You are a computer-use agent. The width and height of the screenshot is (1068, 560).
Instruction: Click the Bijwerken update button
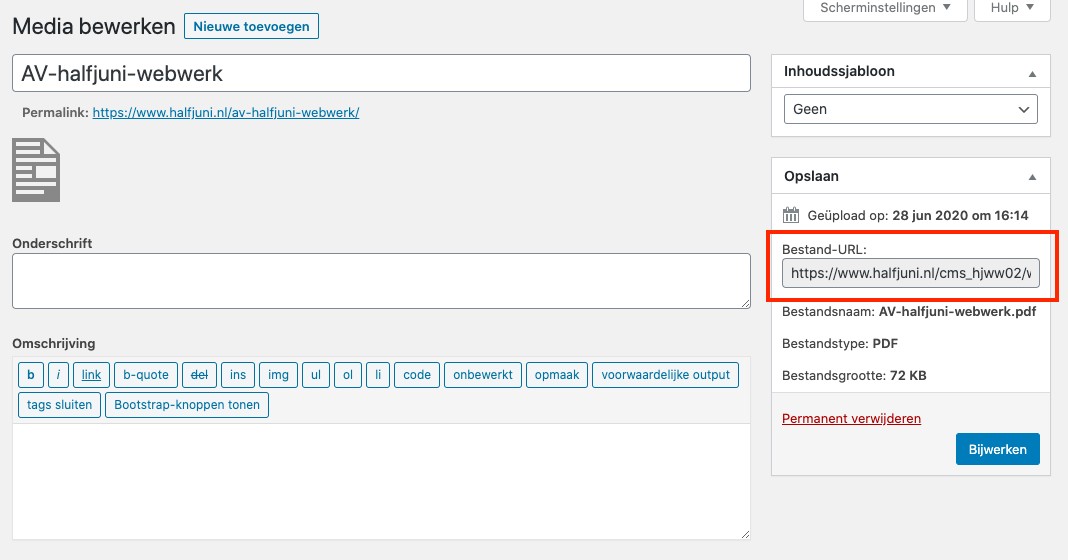[x=997, y=449]
